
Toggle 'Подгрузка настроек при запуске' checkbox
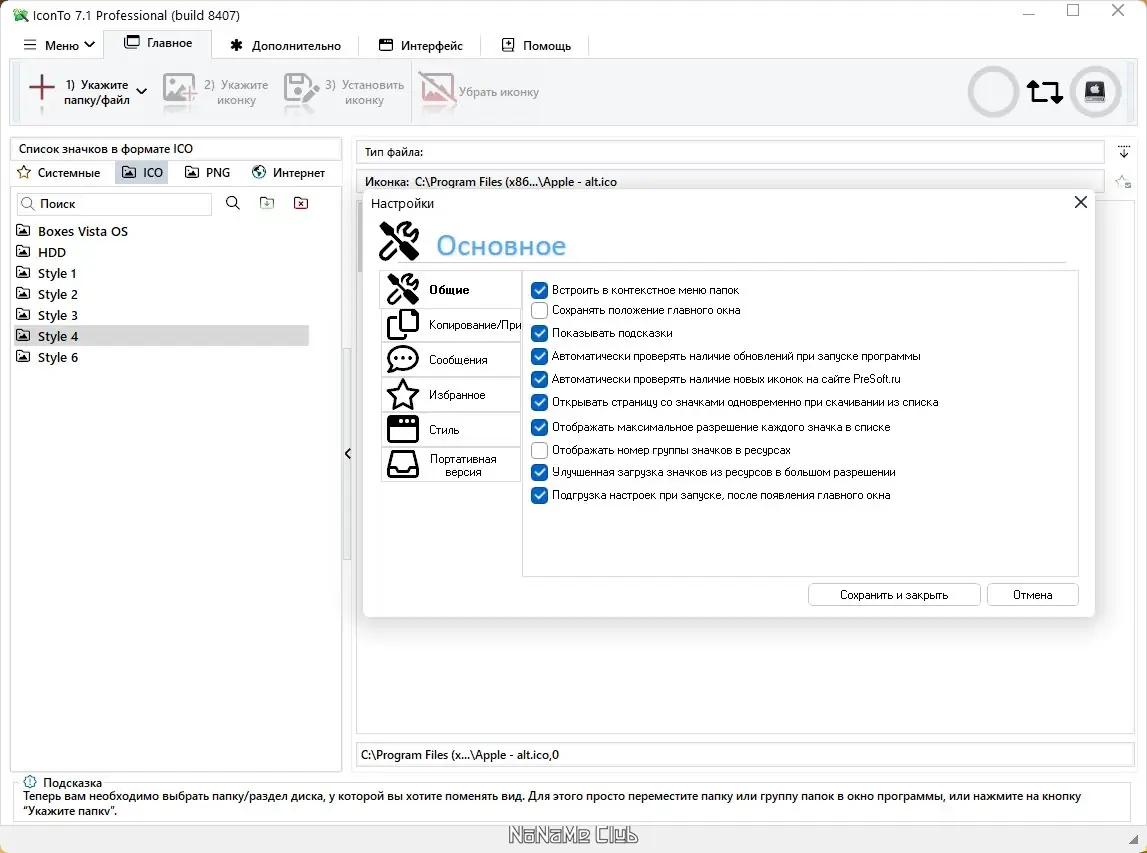click(x=539, y=495)
